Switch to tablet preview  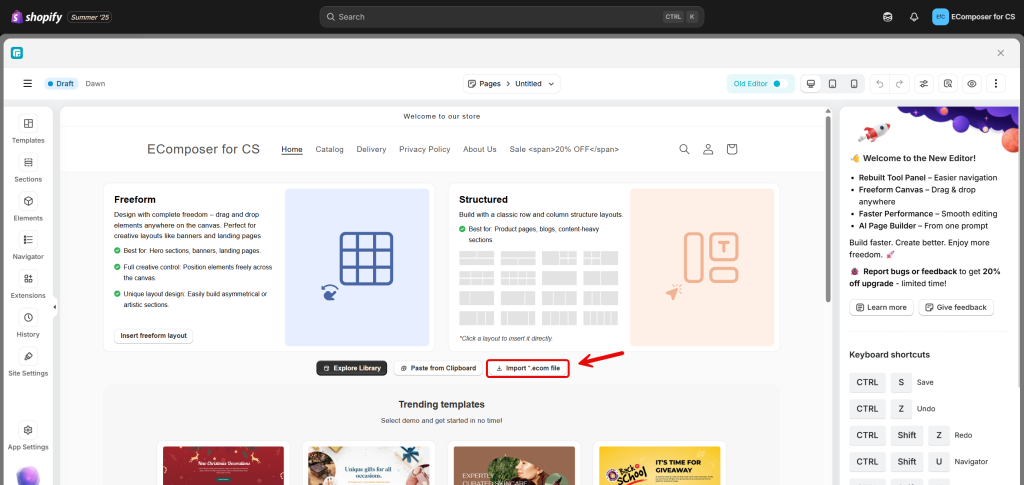[833, 84]
